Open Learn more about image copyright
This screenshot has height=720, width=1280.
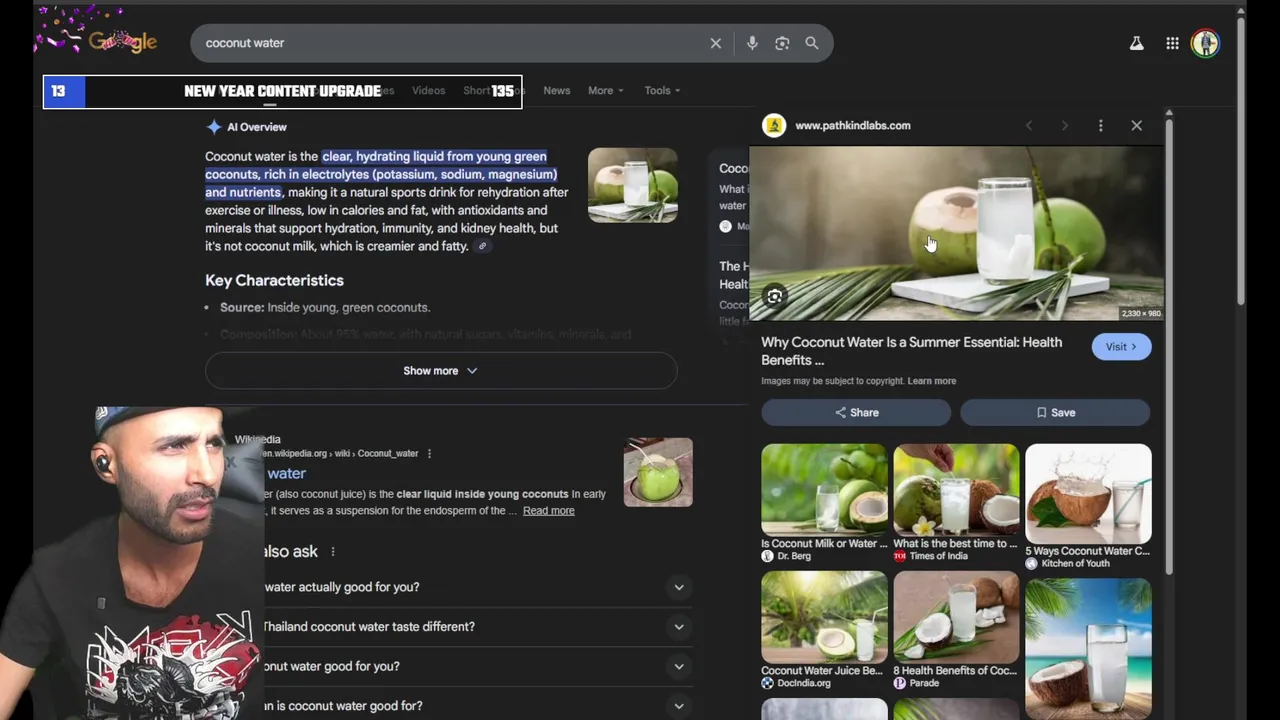click(931, 381)
